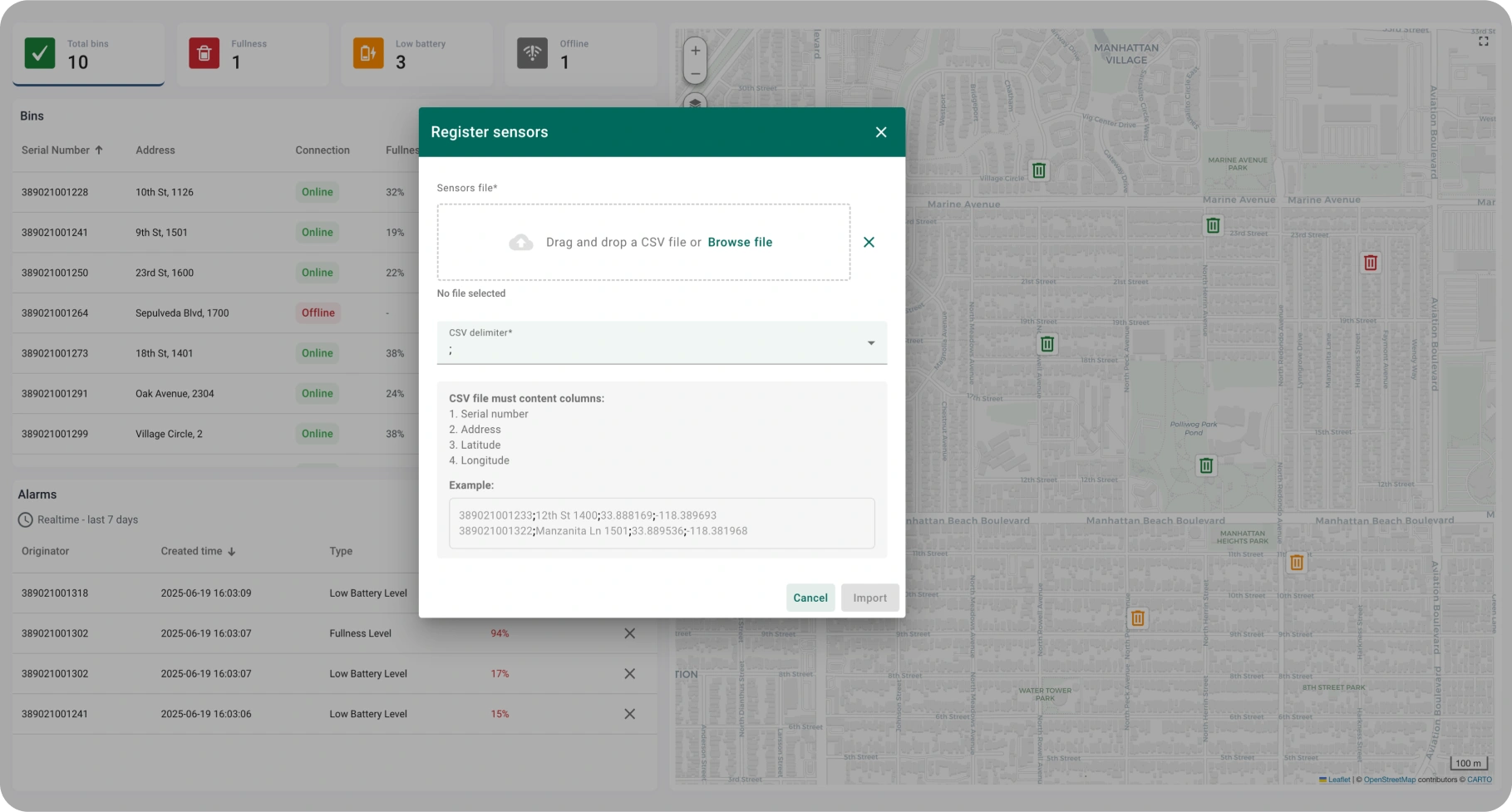Click the Total bins checkmark icon

[x=38, y=53]
